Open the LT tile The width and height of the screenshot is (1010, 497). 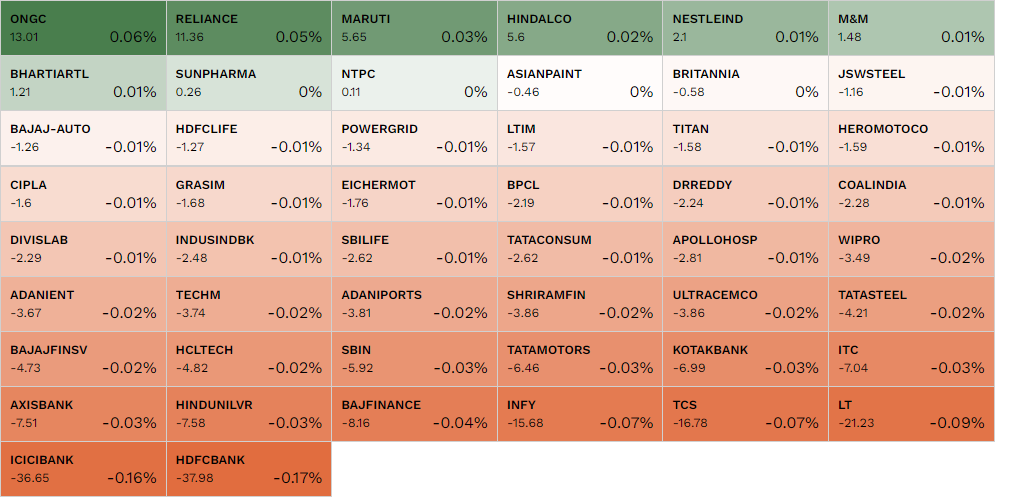tap(911, 414)
